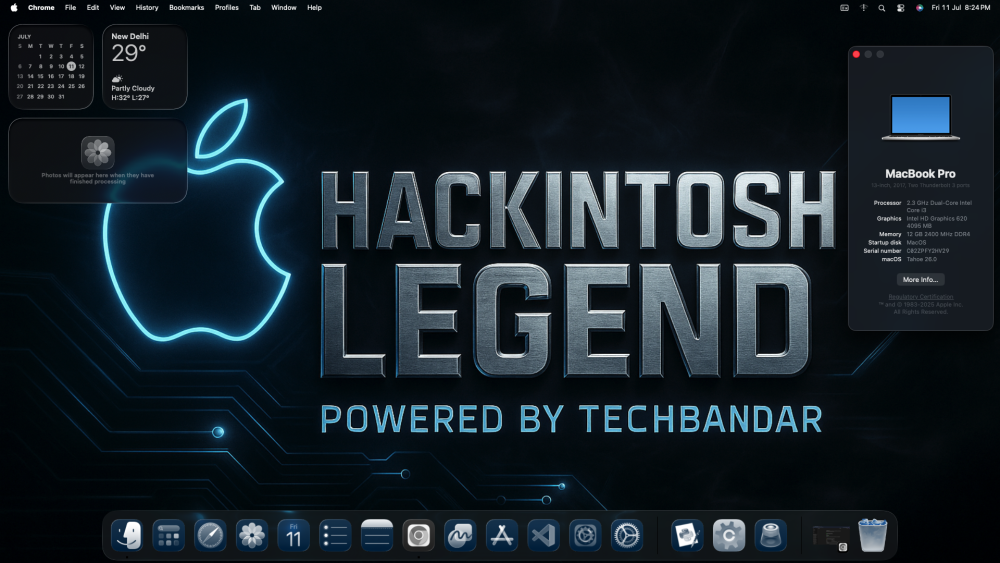Open the Help menu
This screenshot has width=1000, height=563.
click(x=314, y=8)
